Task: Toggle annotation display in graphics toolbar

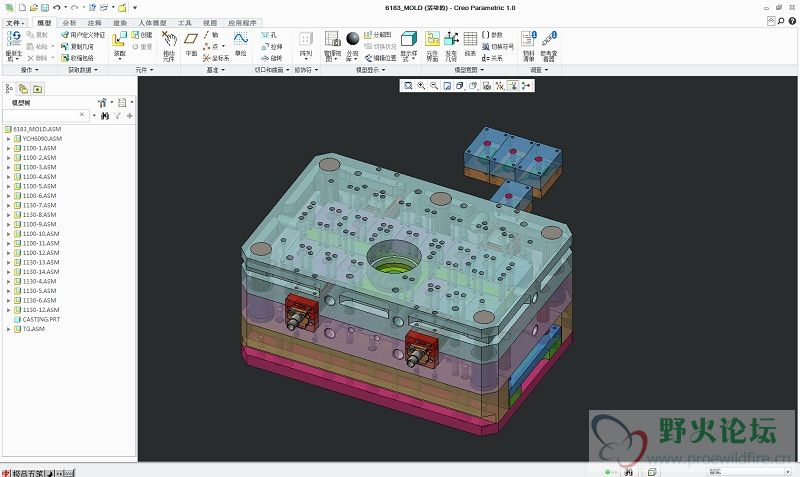Action: 512,86
